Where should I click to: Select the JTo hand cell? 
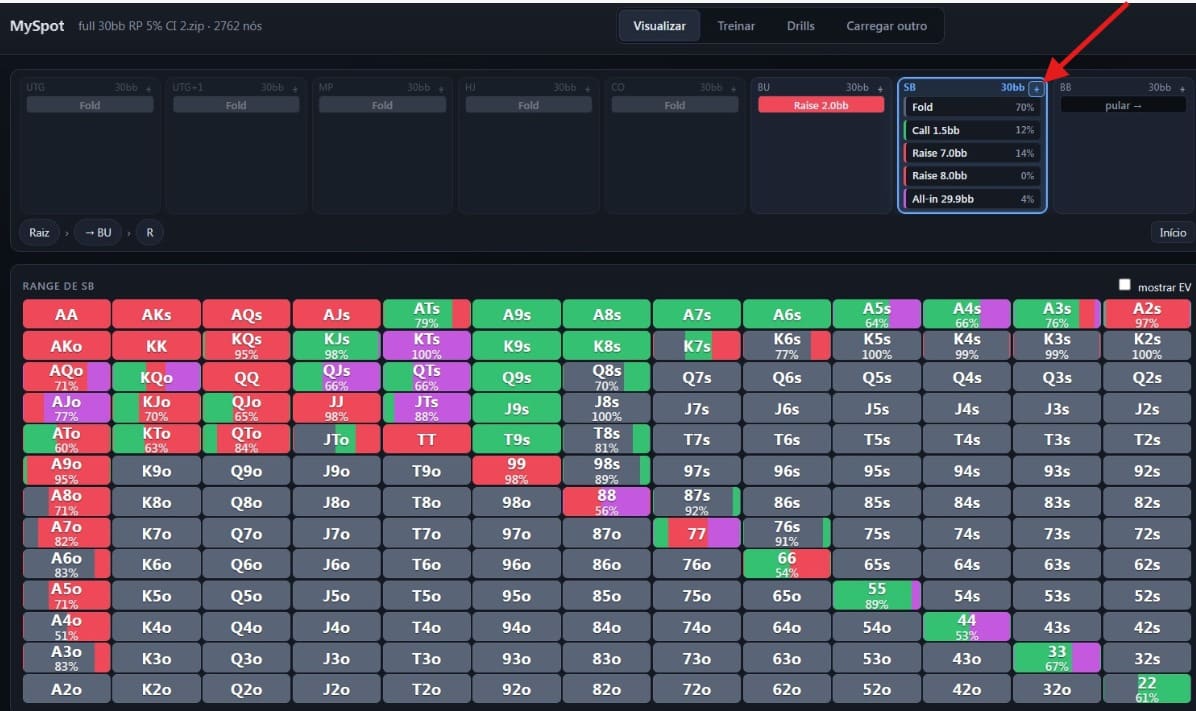(x=336, y=439)
